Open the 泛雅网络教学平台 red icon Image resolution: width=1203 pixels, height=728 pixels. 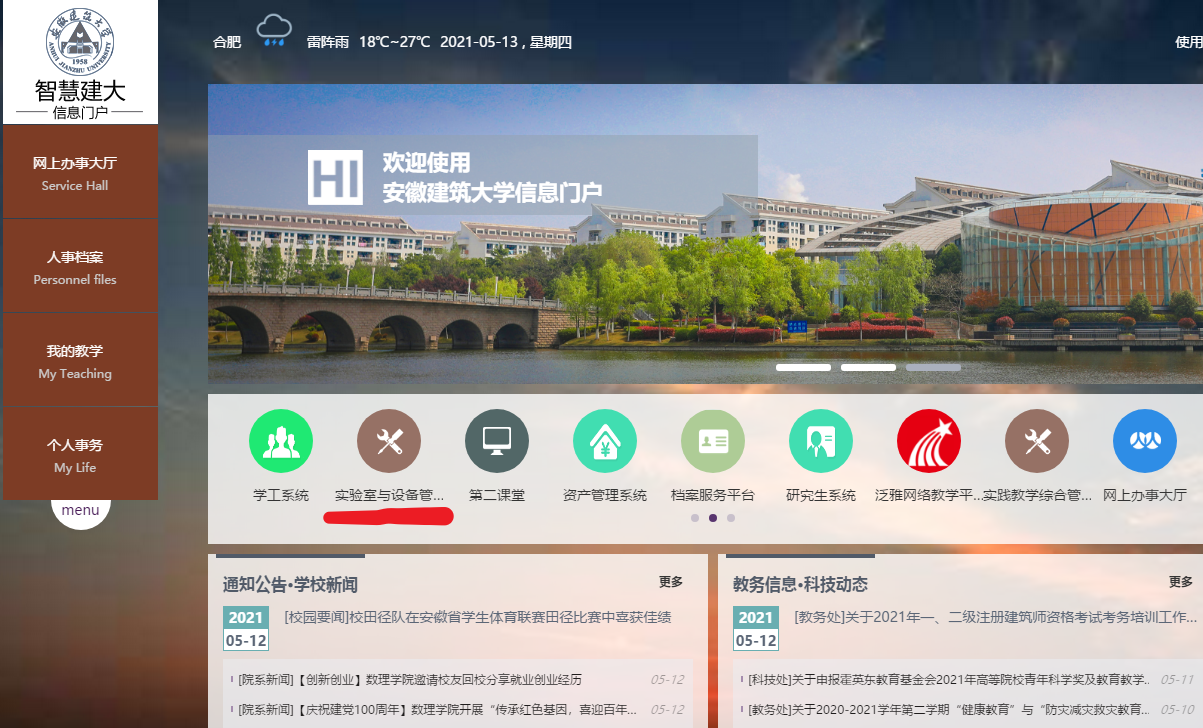point(929,441)
